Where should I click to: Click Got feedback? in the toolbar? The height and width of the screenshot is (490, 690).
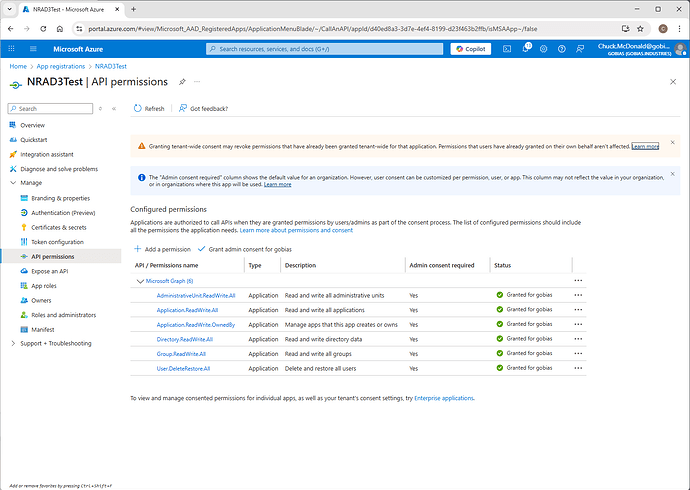coord(203,108)
